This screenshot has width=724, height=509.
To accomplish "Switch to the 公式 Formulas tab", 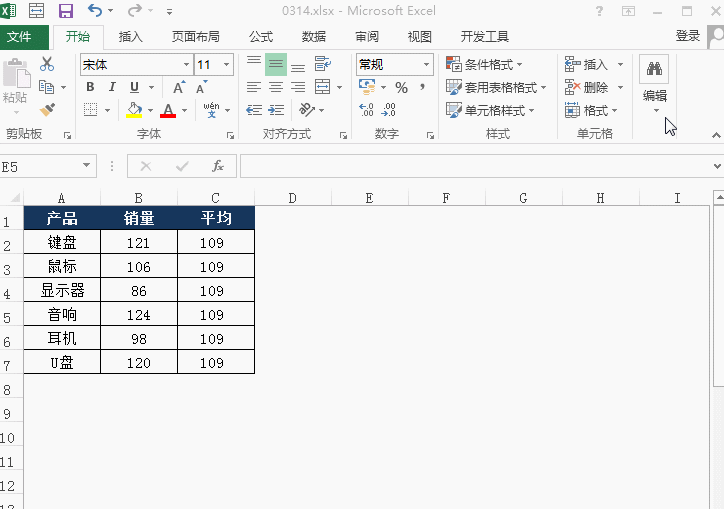I will coord(261,37).
